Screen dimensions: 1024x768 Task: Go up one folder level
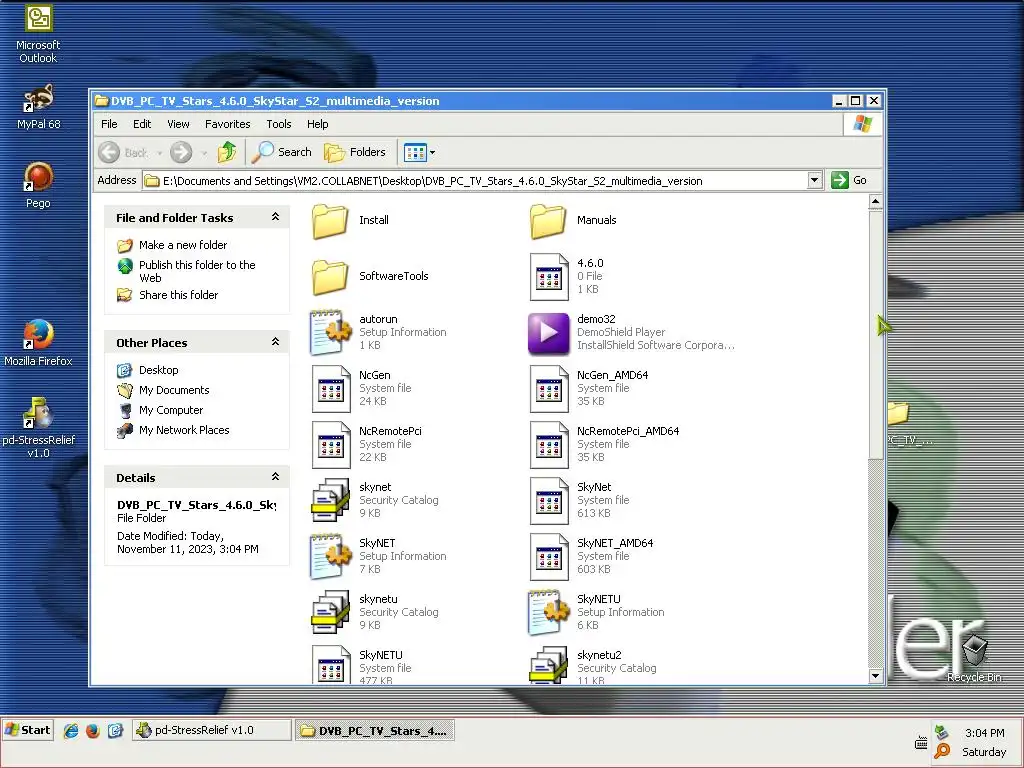(227, 152)
